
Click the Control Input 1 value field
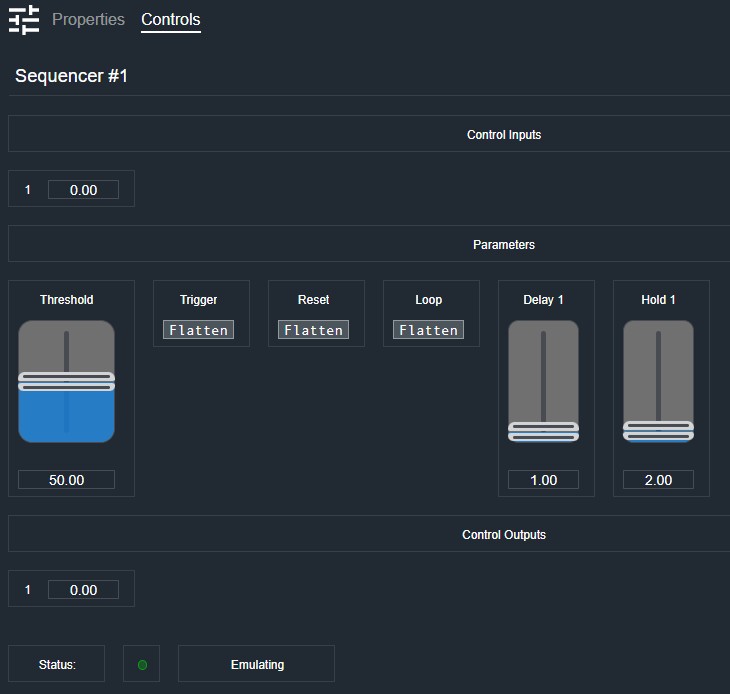83,189
